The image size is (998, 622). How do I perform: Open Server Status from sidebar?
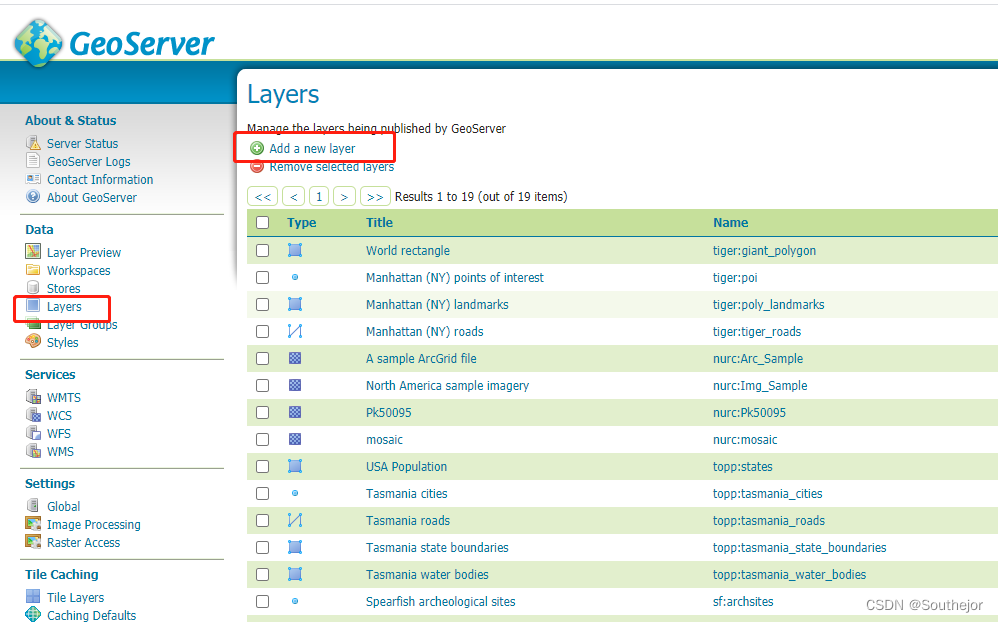pyautogui.click(x=82, y=143)
